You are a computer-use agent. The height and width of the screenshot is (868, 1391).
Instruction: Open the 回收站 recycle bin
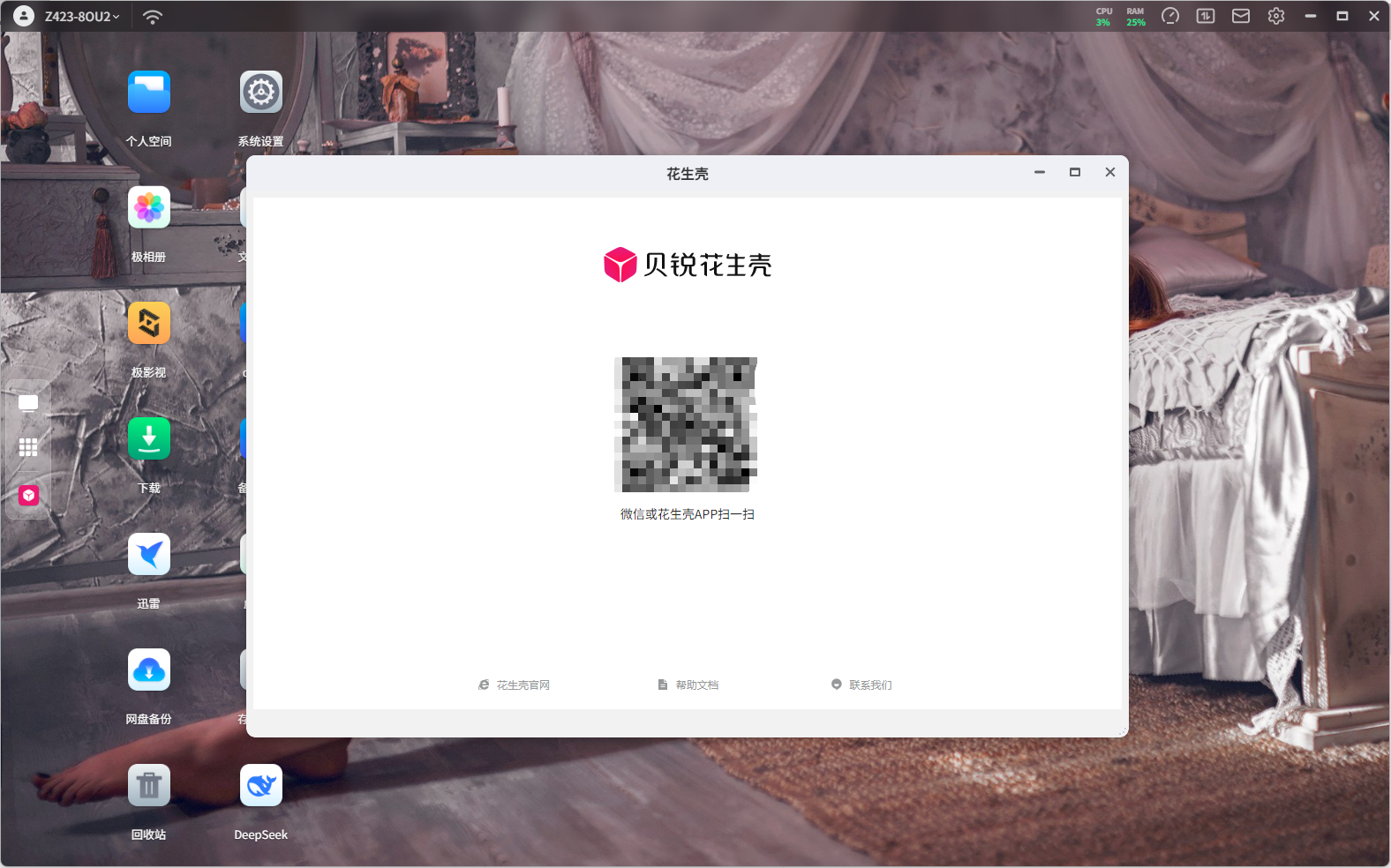148,786
